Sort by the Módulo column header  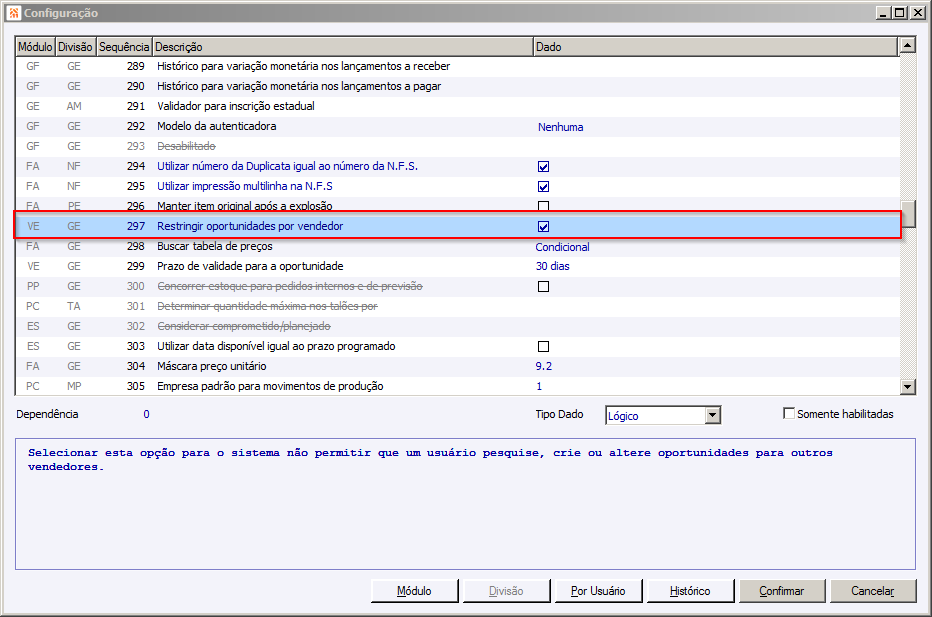(x=35, y=47)
